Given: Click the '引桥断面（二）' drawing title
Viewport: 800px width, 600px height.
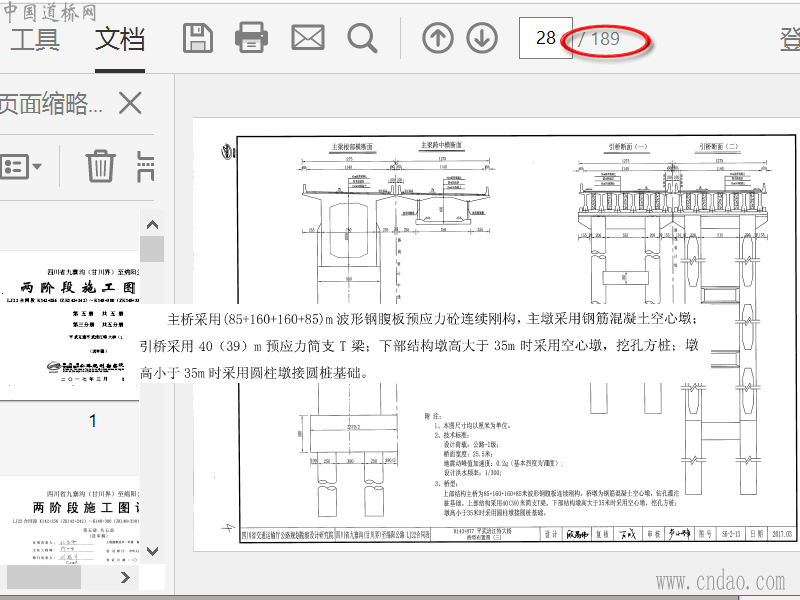Looking at the screenshot, I should click(718, 146).
